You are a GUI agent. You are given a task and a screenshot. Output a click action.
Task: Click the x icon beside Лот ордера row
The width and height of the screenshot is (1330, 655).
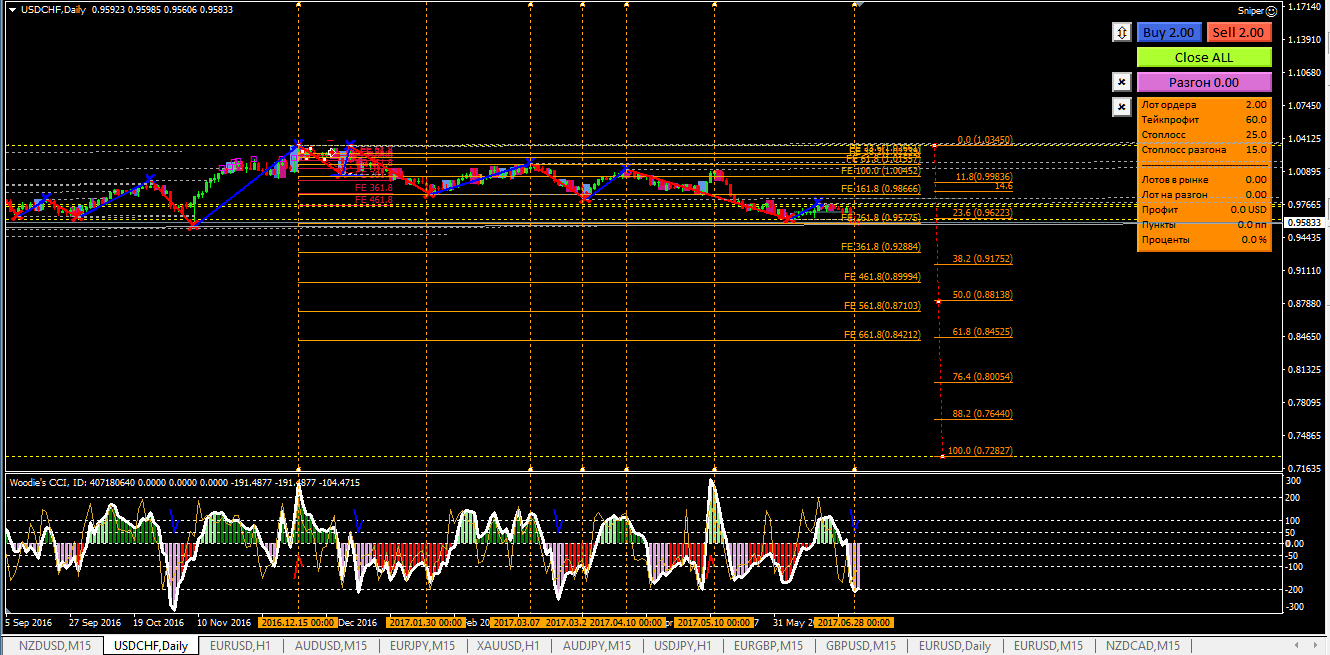coord(1122,106)
